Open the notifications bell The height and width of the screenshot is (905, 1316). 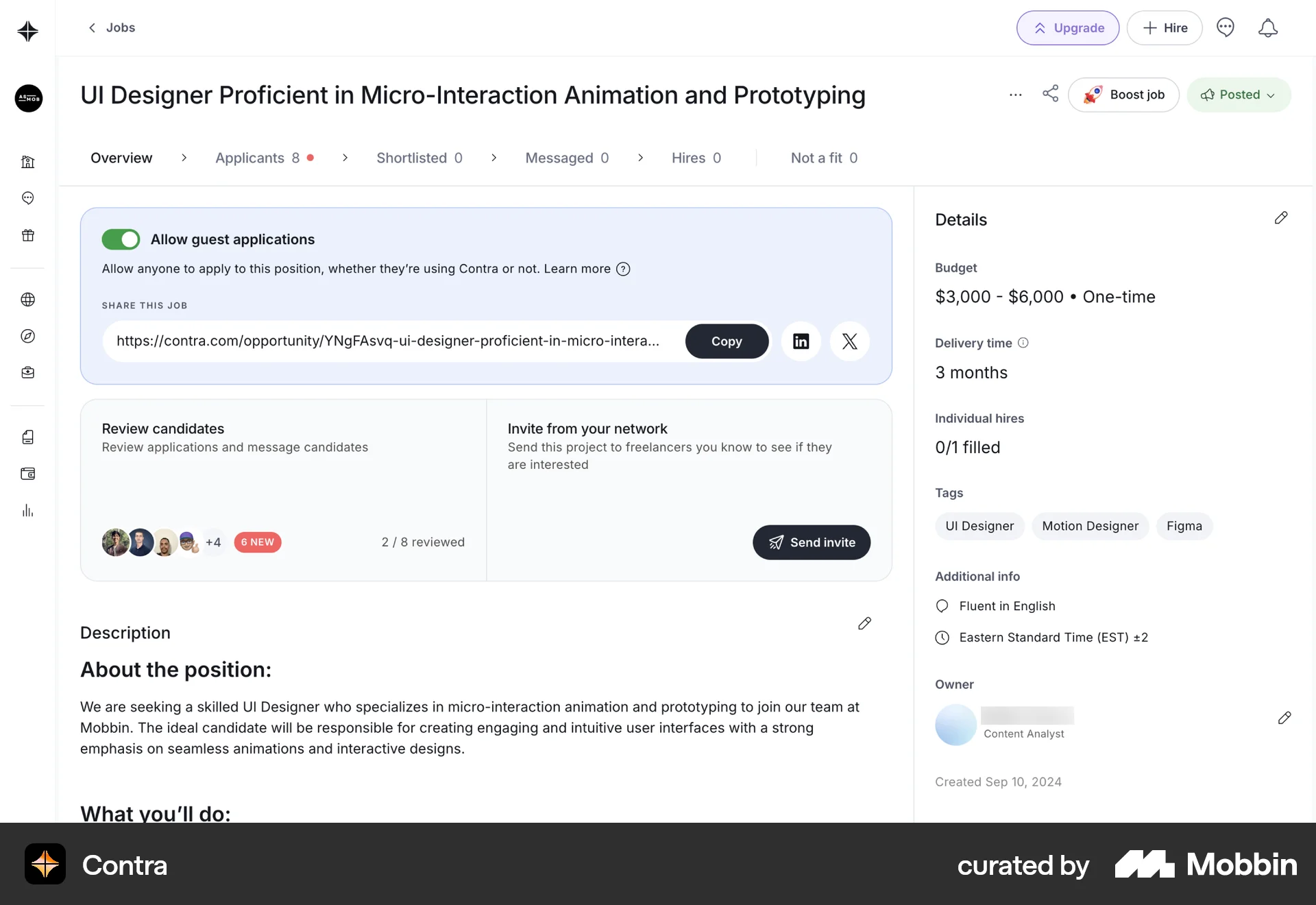[x=1267, y=28]
